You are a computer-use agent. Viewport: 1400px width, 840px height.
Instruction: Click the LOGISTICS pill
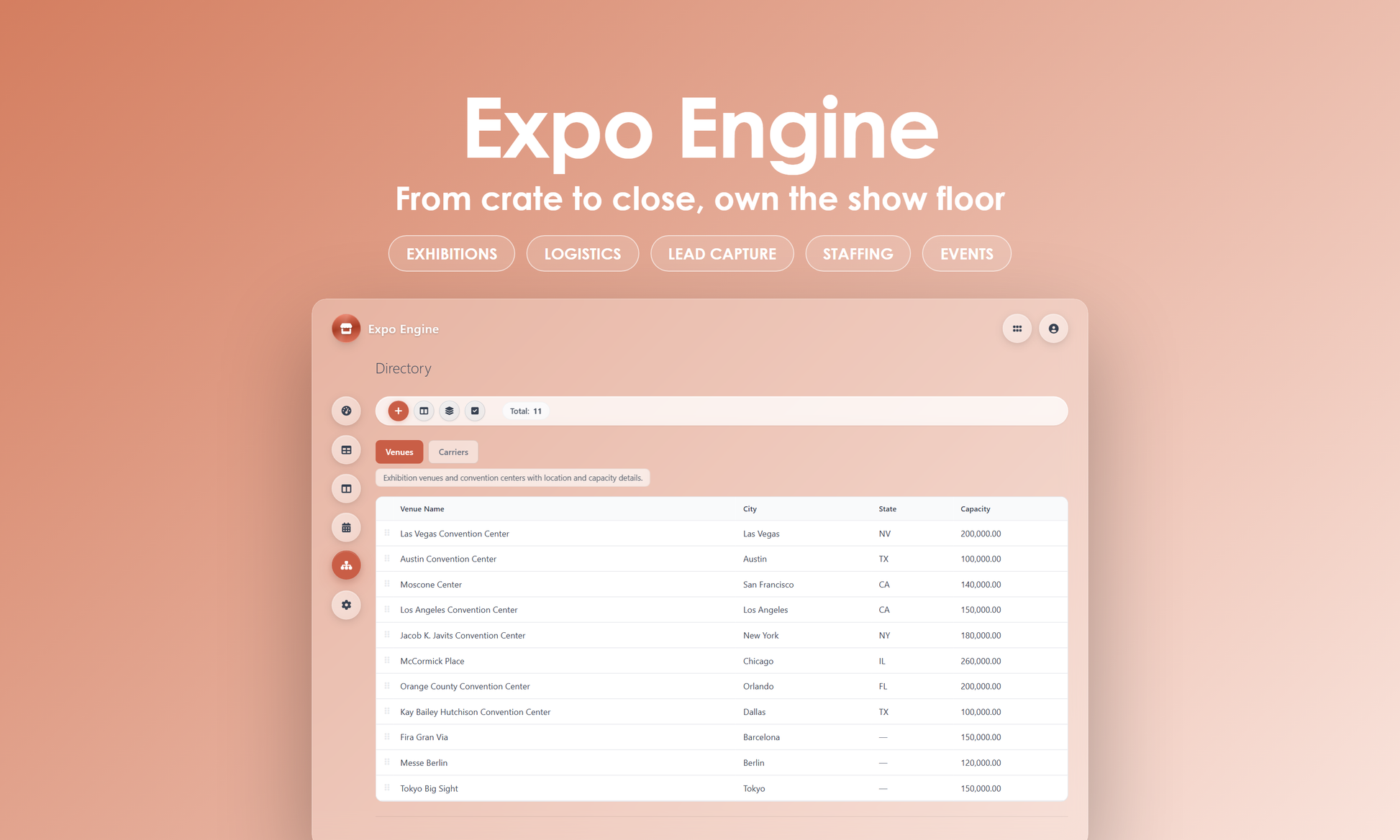point(583,254)
